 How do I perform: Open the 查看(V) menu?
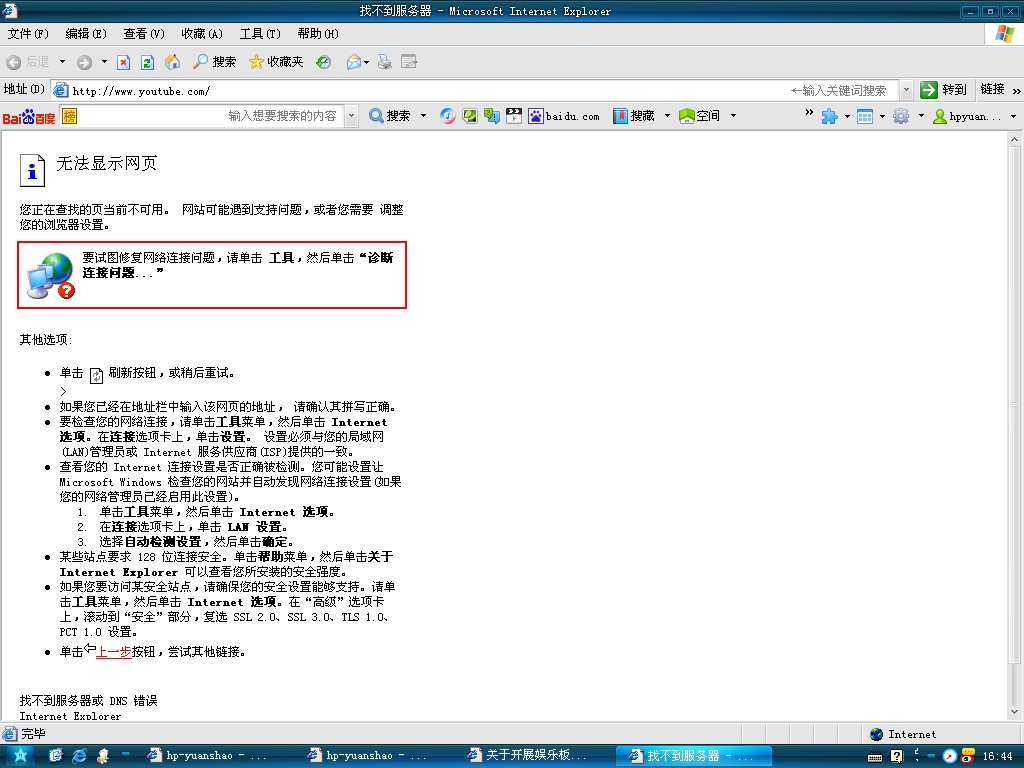[143, 34]
